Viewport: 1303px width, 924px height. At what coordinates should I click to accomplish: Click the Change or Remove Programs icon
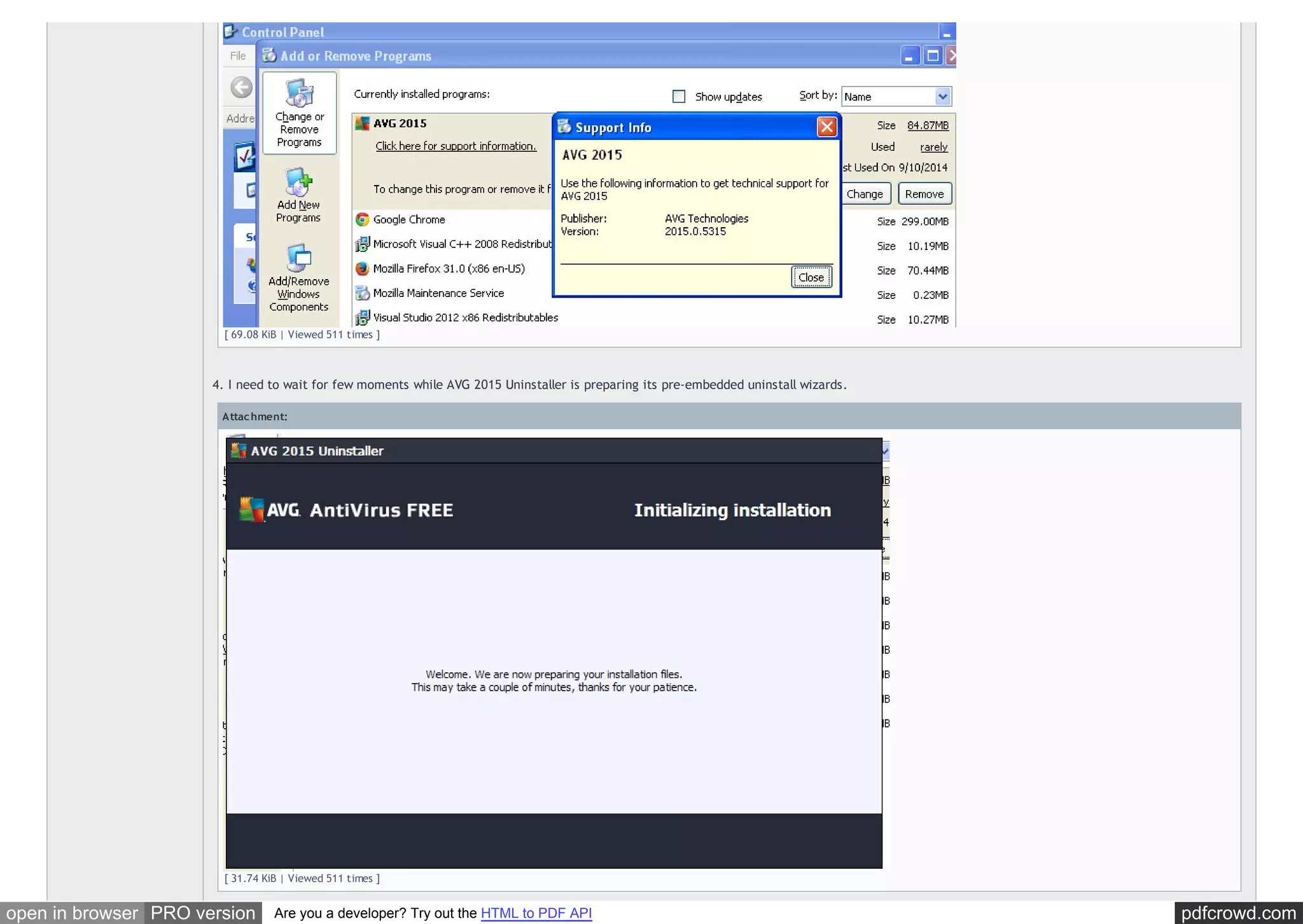click(299, 94)
